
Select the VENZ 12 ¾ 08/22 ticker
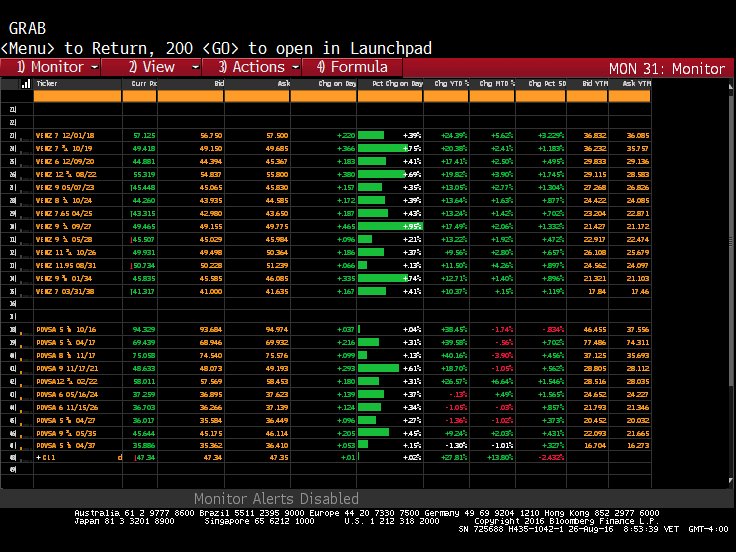66,175
